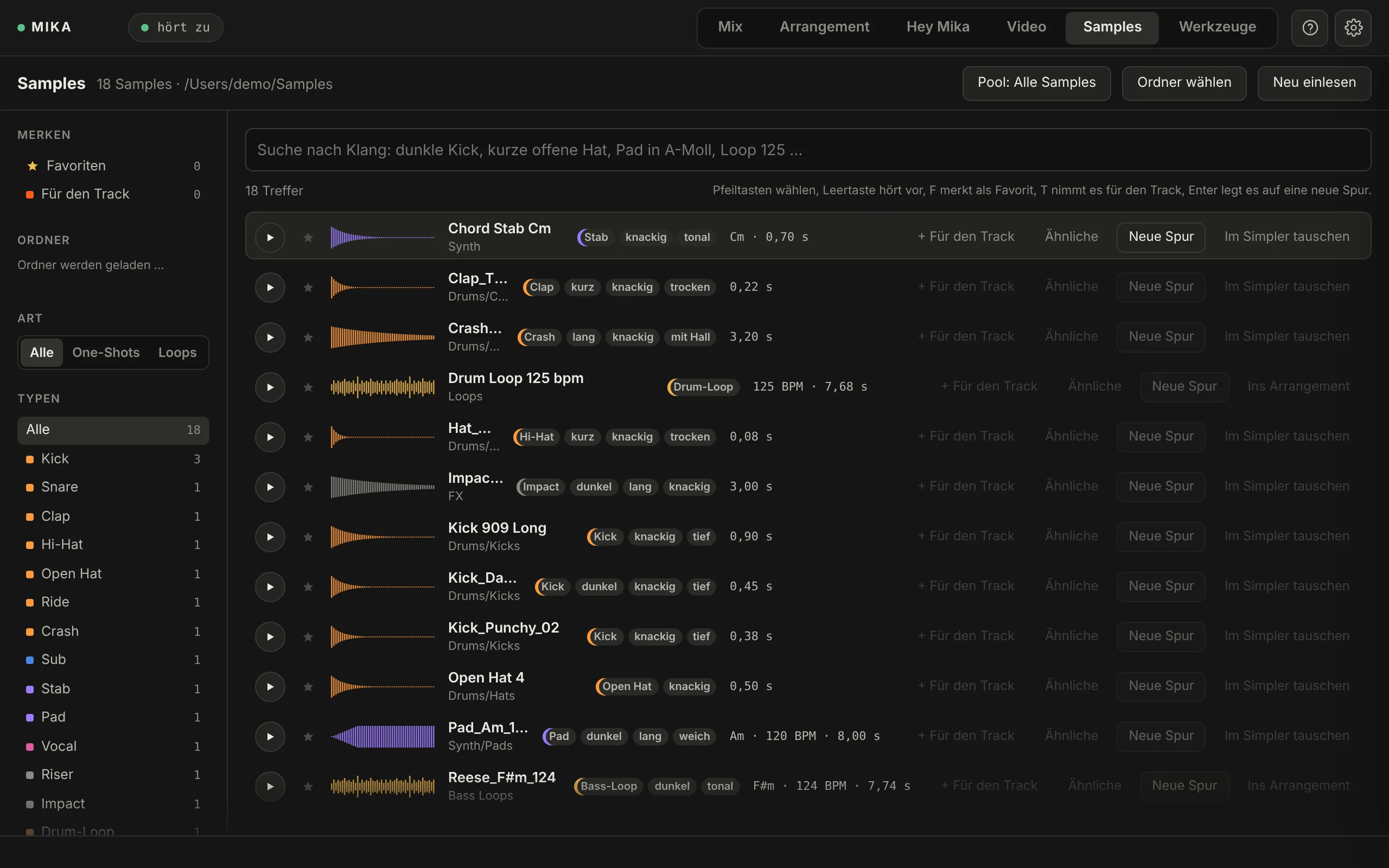Click Ähnliche for Pad_Am_1 row

click(1071, 736)
